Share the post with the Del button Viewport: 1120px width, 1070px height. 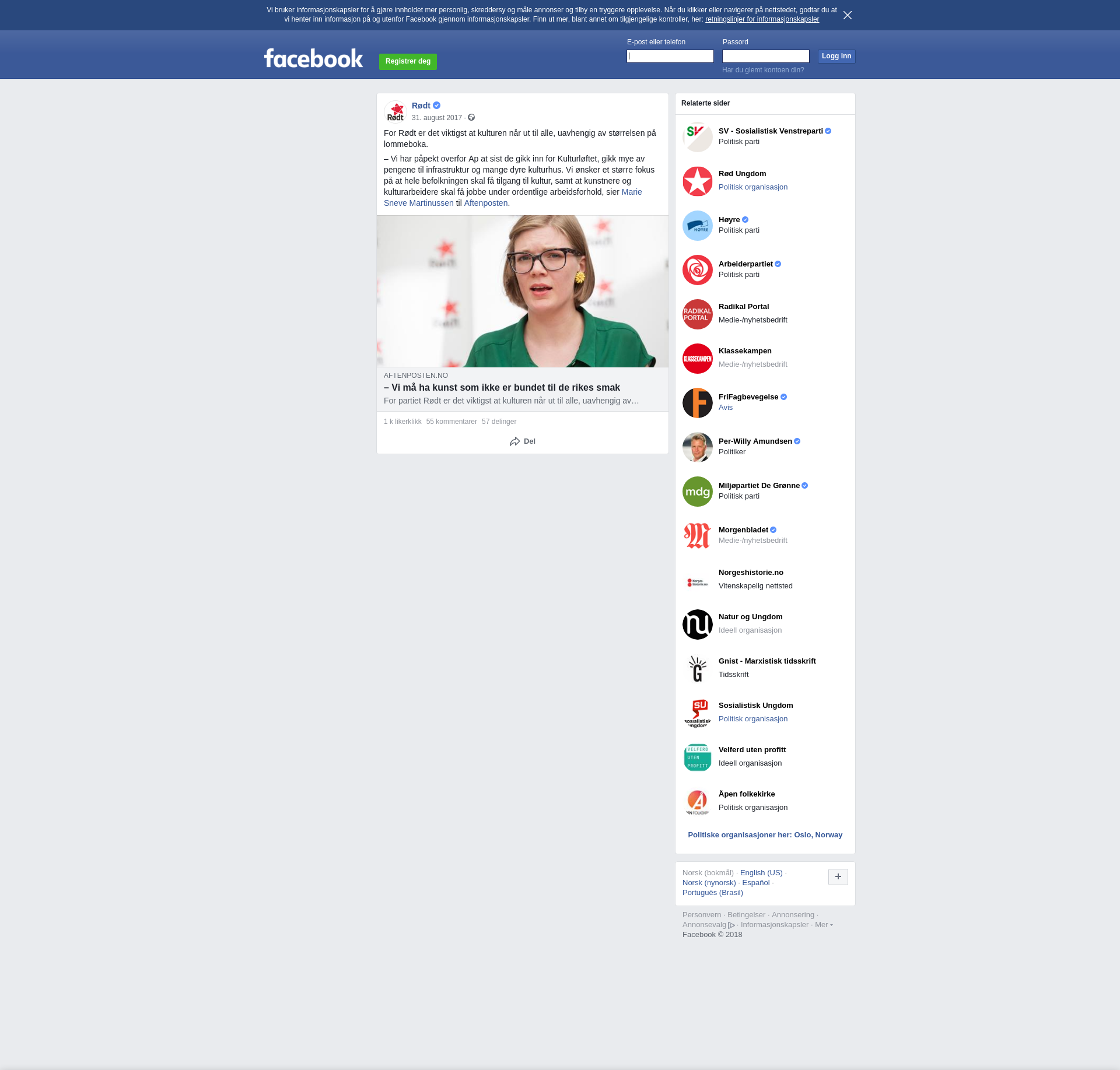[x=522, y=441]
